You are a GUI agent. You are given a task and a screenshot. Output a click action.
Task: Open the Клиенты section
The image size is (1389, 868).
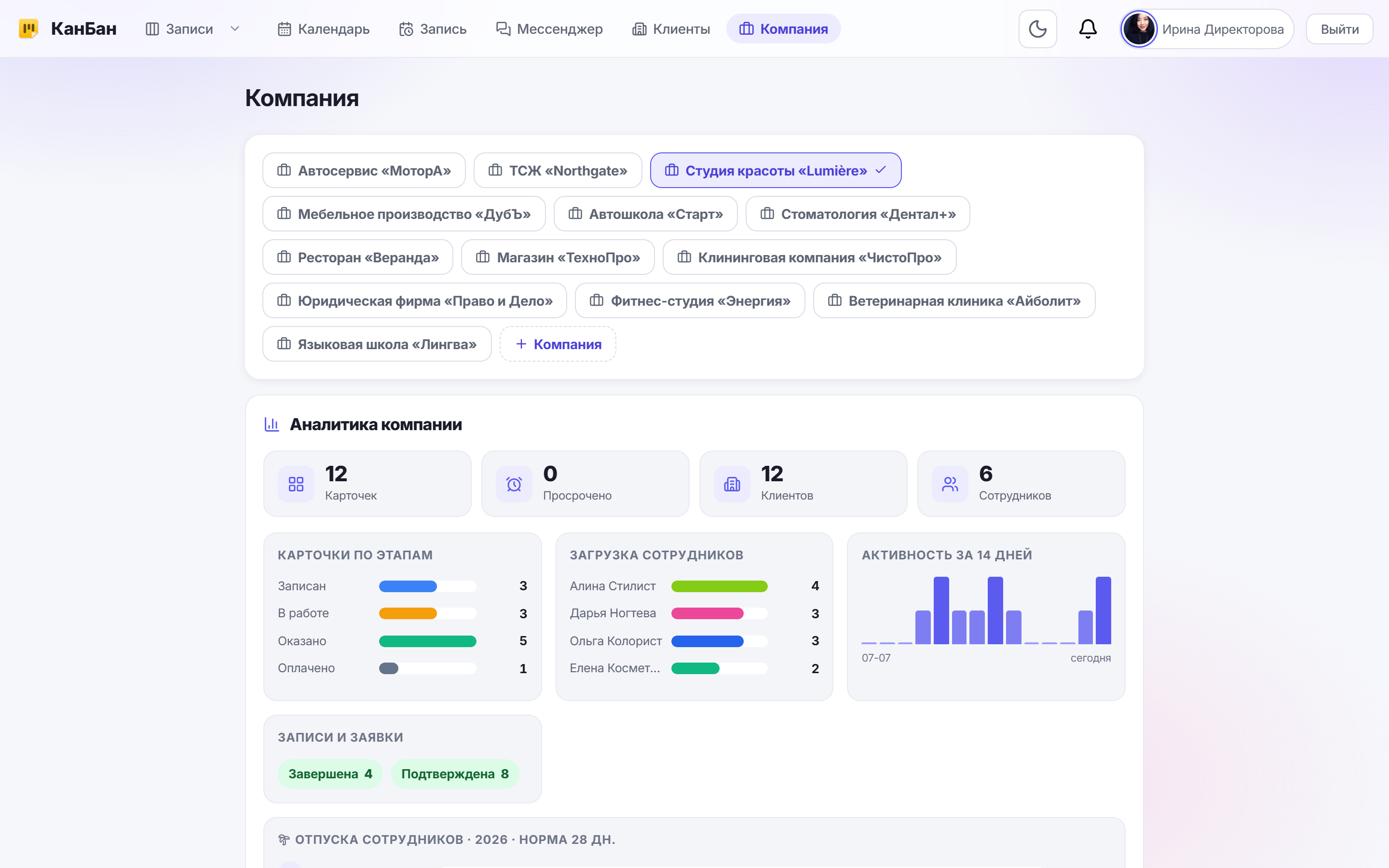[x=670, y=29]
